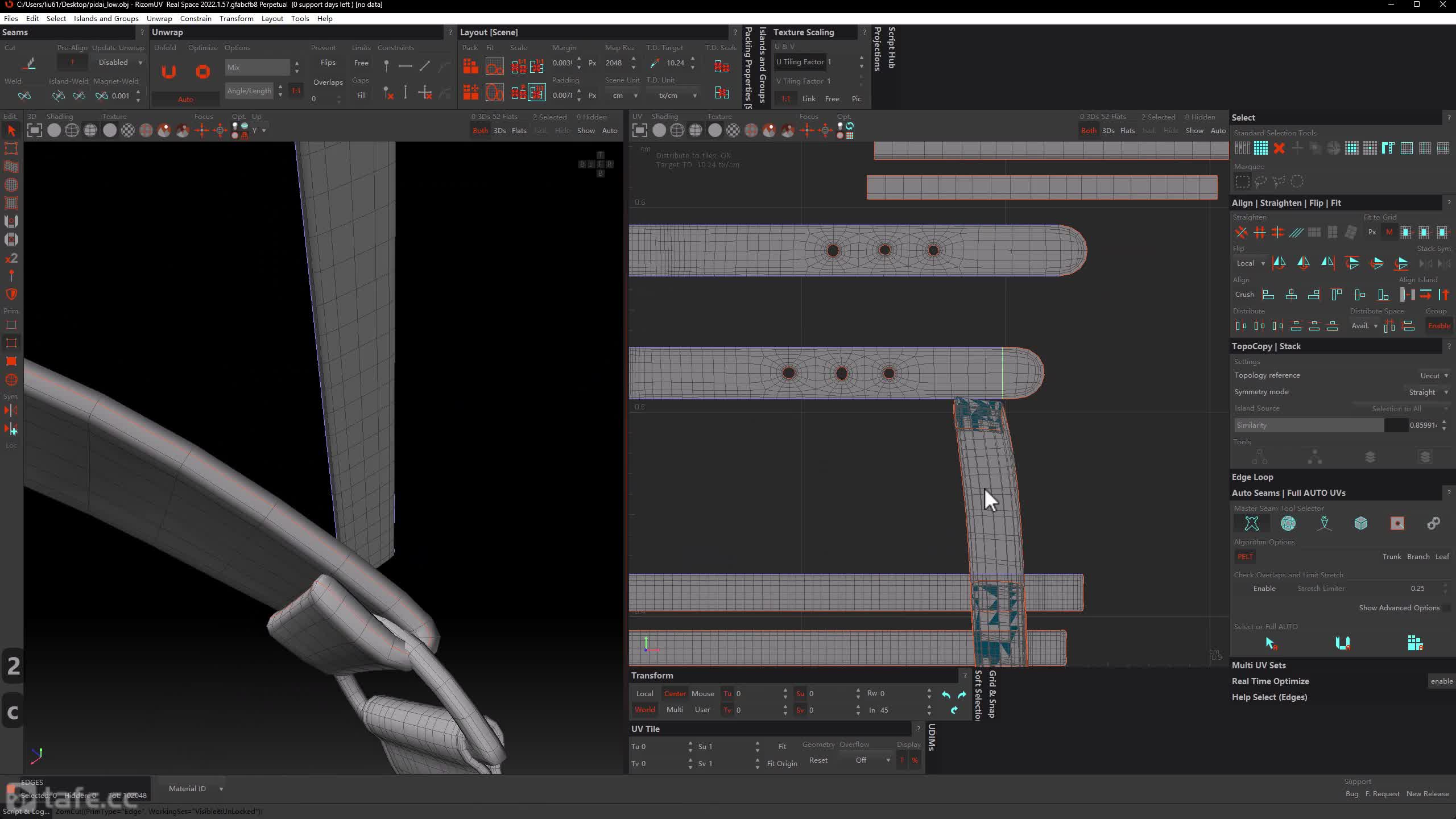Open the T.D. Unit tx/cm dropdown
This screenshot has height=819, width=1456.
675,96
